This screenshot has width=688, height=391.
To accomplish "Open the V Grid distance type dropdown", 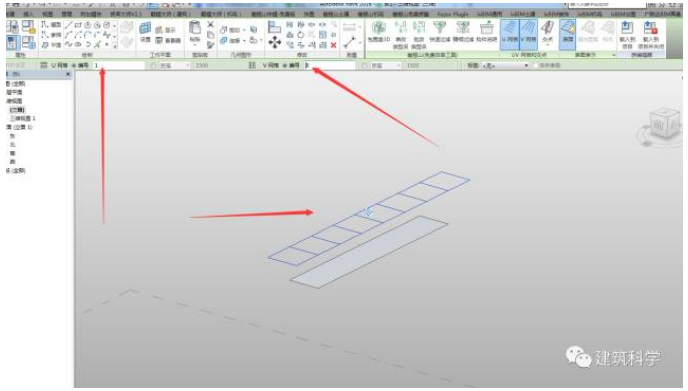I will click(x=386, y=65).
